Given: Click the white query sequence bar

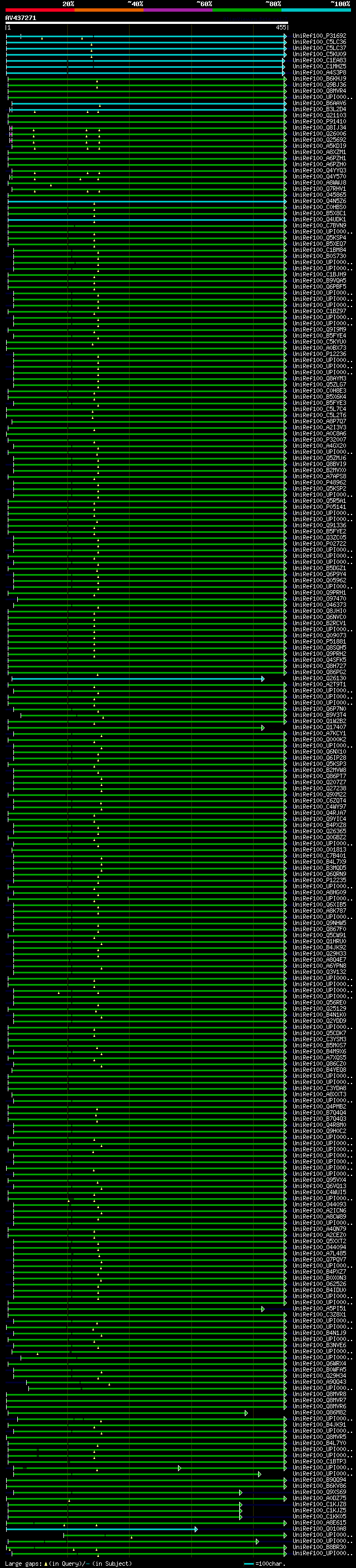Looking at the screenshot, I should point(147,23).
